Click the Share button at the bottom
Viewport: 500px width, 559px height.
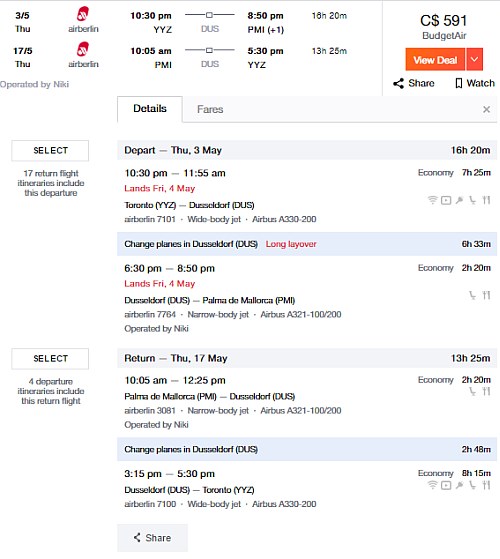click(152, 538)
